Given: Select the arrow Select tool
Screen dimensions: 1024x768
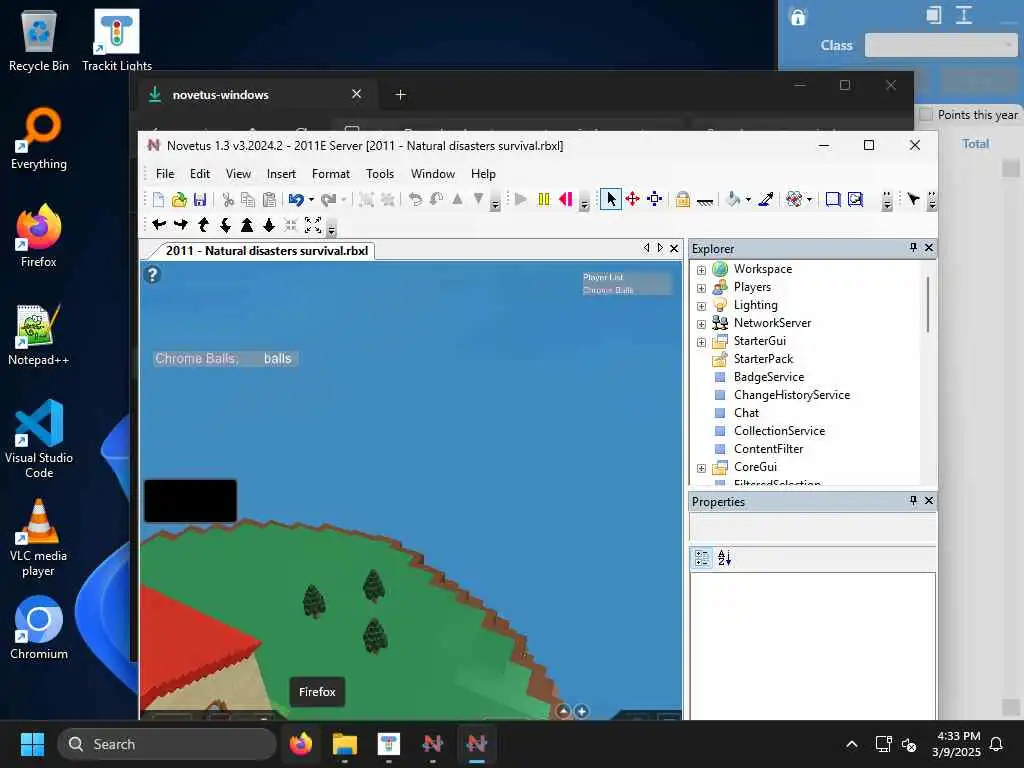Looking at the screenshot, I should point(611,199).
